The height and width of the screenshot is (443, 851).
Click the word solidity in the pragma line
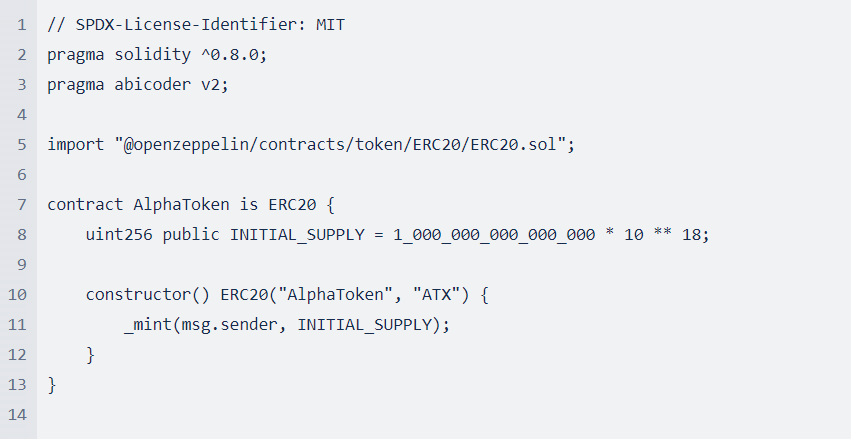point(153,55)
